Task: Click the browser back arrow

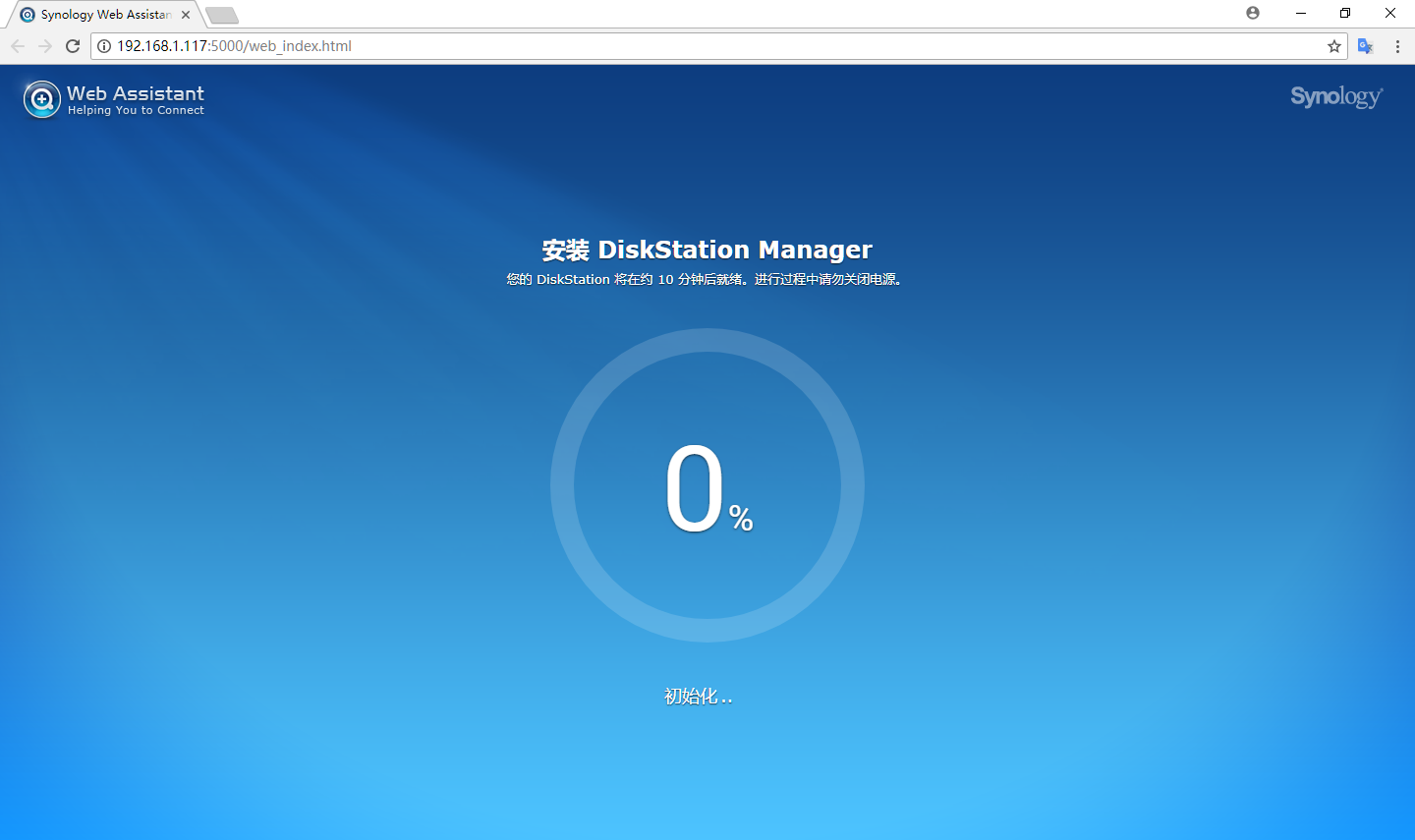Action: click(18, 46)
